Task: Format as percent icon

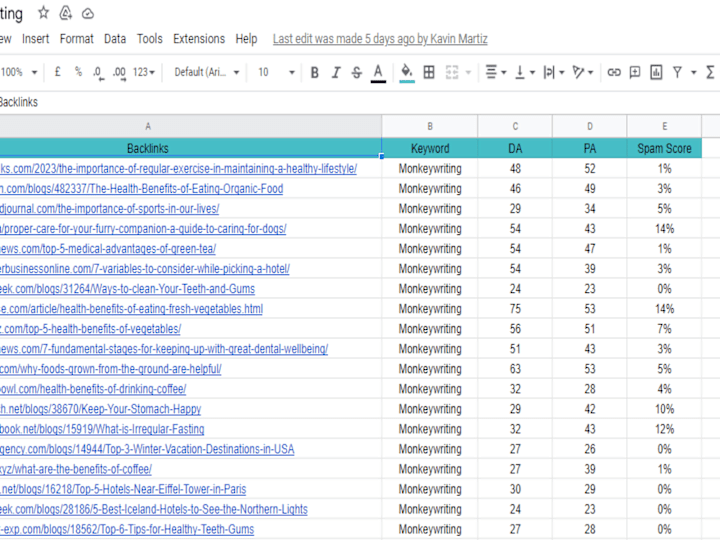Action: click(x=79, y=72)
